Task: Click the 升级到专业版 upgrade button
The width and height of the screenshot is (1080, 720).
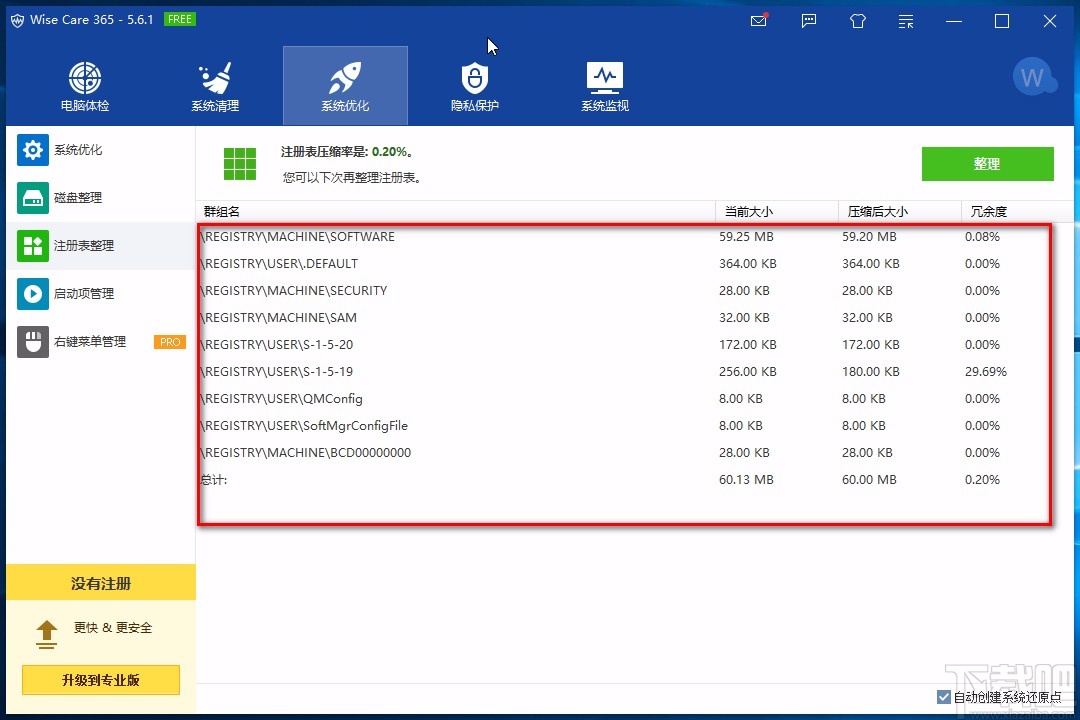Action: 101,680
